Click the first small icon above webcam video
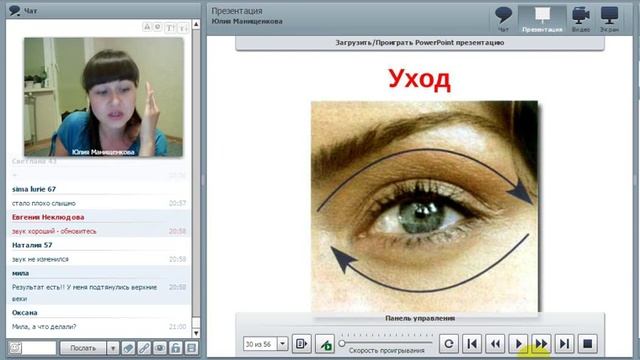 click(147, 27)
